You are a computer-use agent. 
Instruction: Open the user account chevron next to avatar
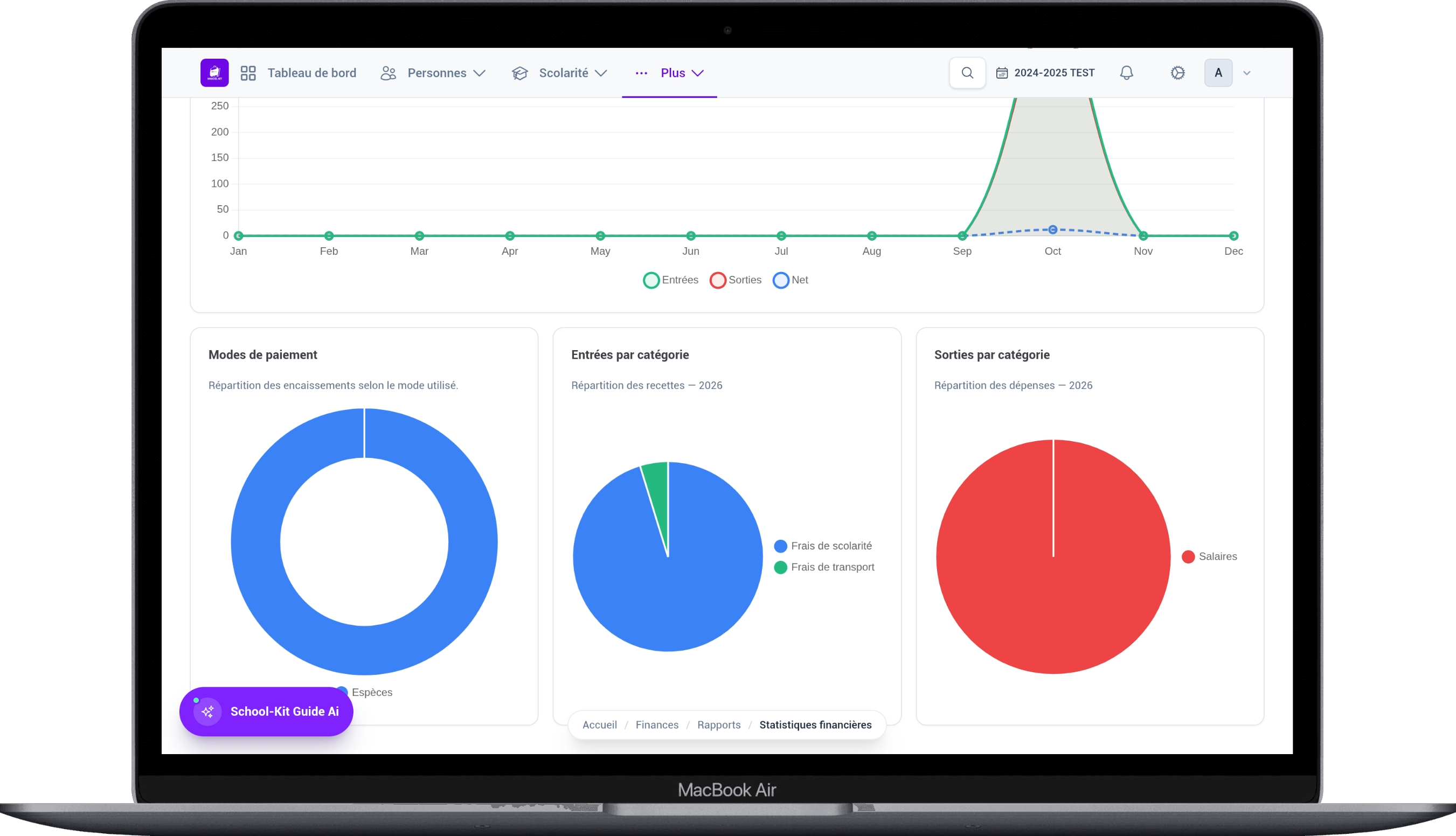pyautogui.click(x=1246, y=73)
